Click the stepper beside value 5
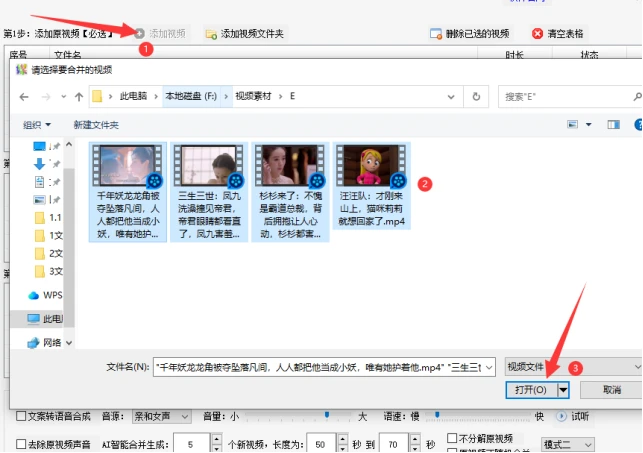Image resolution: width=643 pixels, height=453 pixels. (x=217, y=444)
